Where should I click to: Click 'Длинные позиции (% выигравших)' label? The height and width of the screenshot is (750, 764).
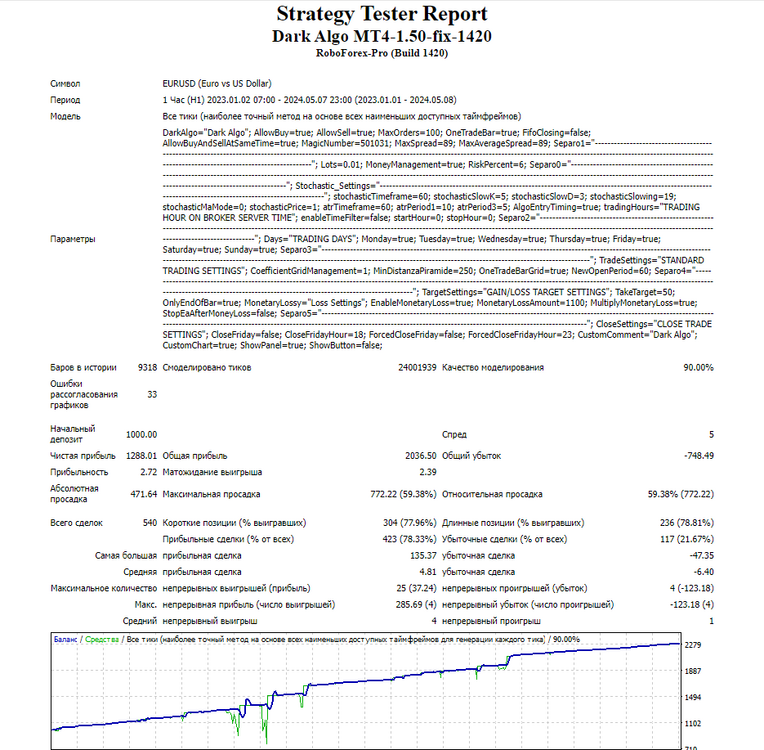[513, 523]
